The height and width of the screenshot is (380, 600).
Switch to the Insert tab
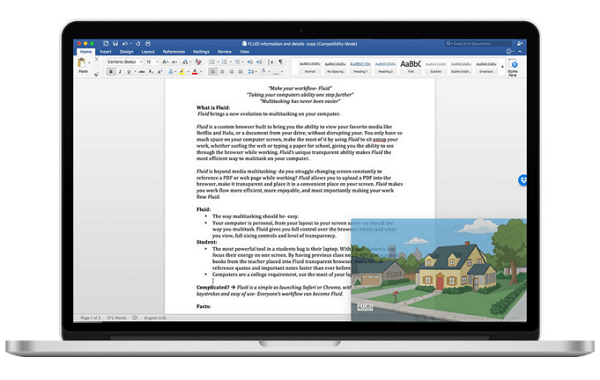[106, 52]
